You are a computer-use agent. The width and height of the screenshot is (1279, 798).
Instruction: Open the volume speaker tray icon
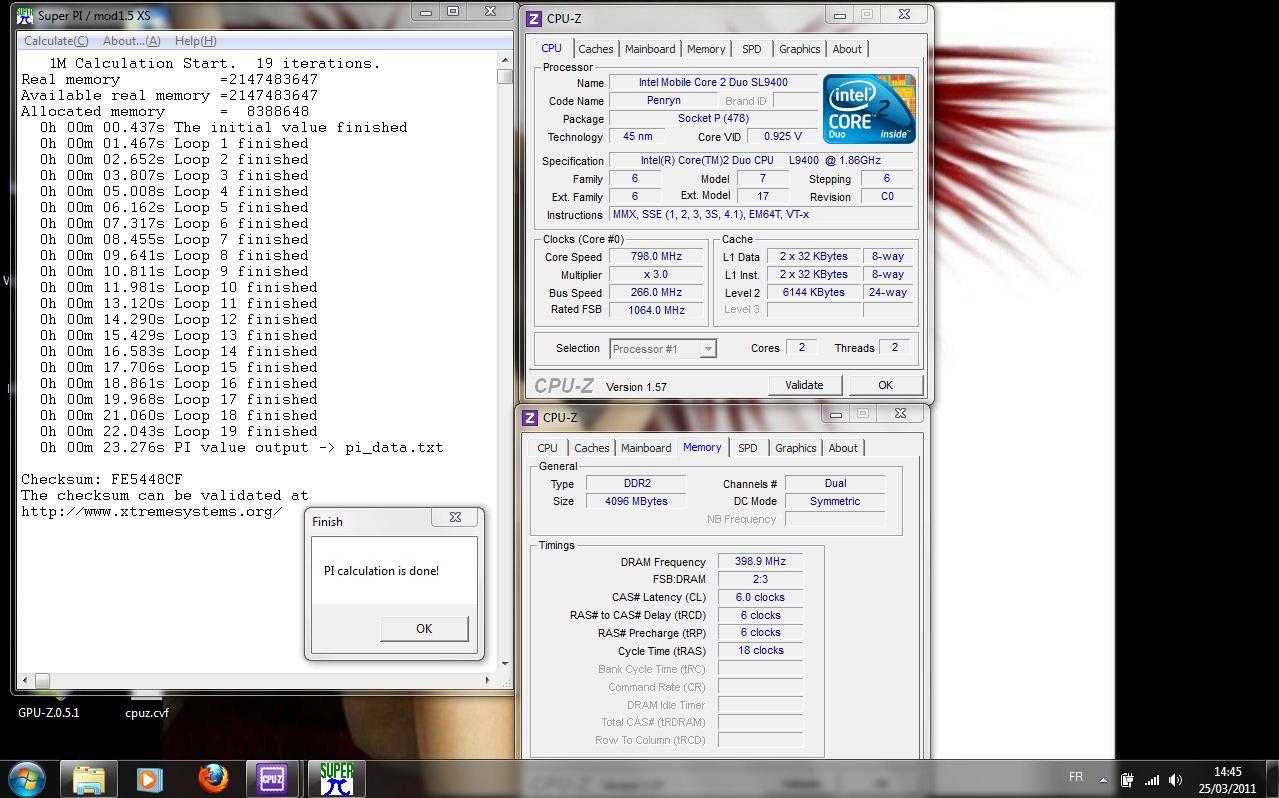pyautogui.click(x=1176, y=780)
